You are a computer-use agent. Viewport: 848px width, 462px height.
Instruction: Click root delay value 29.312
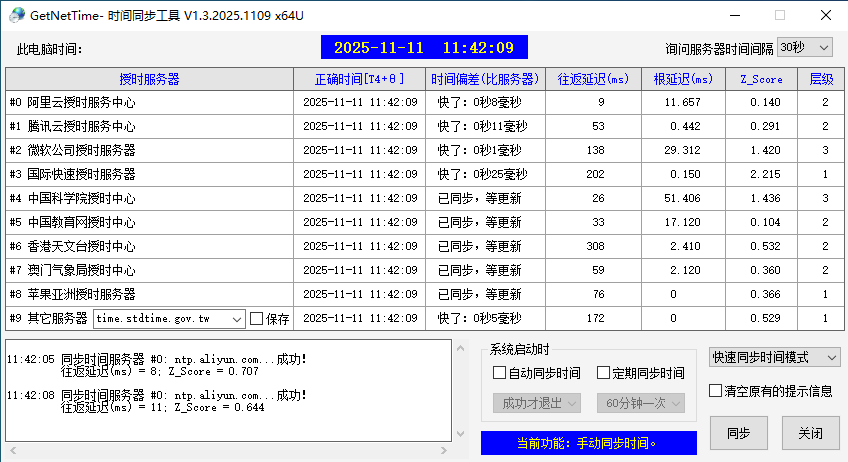coord(682,150)
